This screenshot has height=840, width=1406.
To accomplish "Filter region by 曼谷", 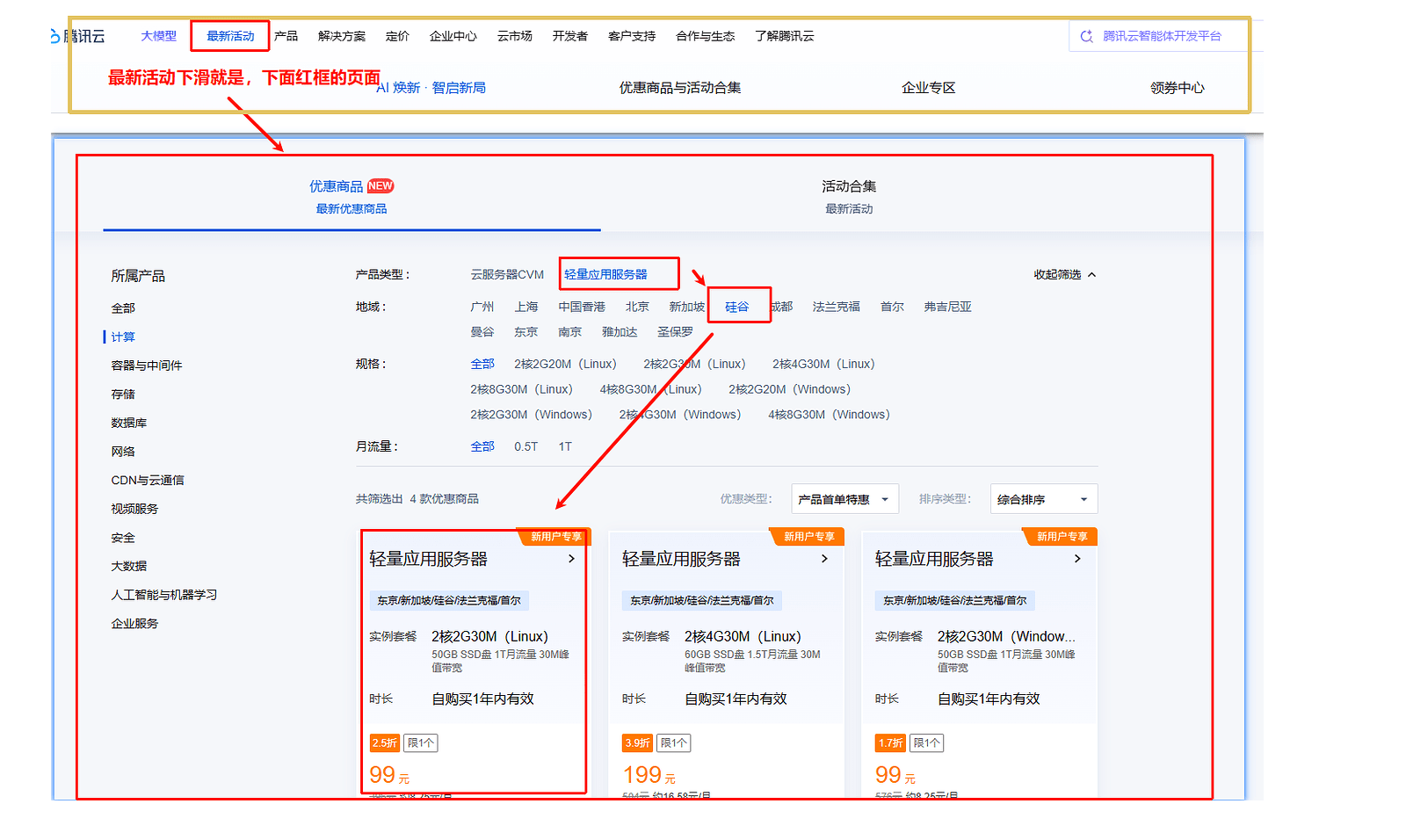I will [482, 332].
